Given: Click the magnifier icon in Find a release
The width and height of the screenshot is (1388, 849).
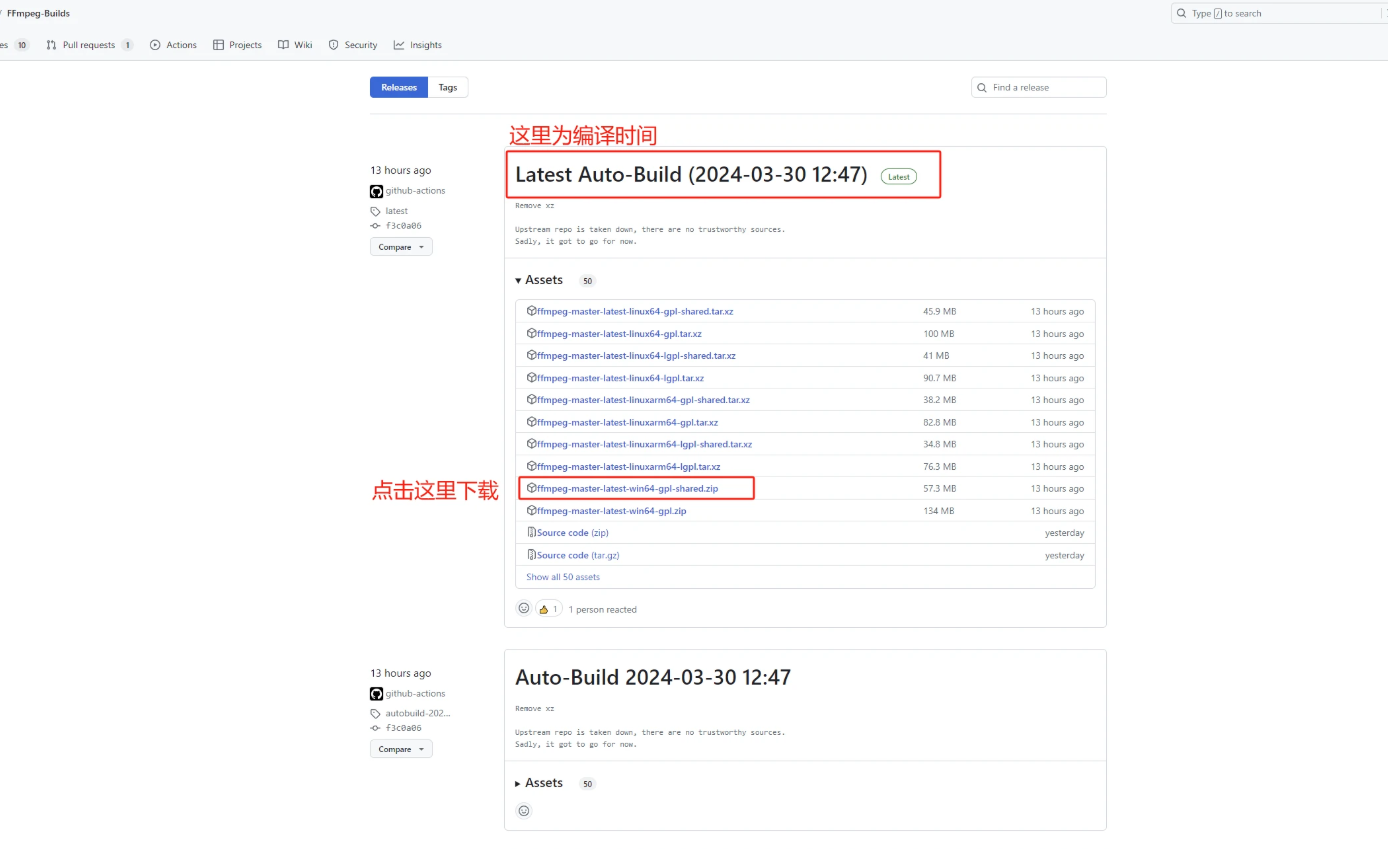Looking at the screenshot, I should pyautogui.click(x=982, y=87).
